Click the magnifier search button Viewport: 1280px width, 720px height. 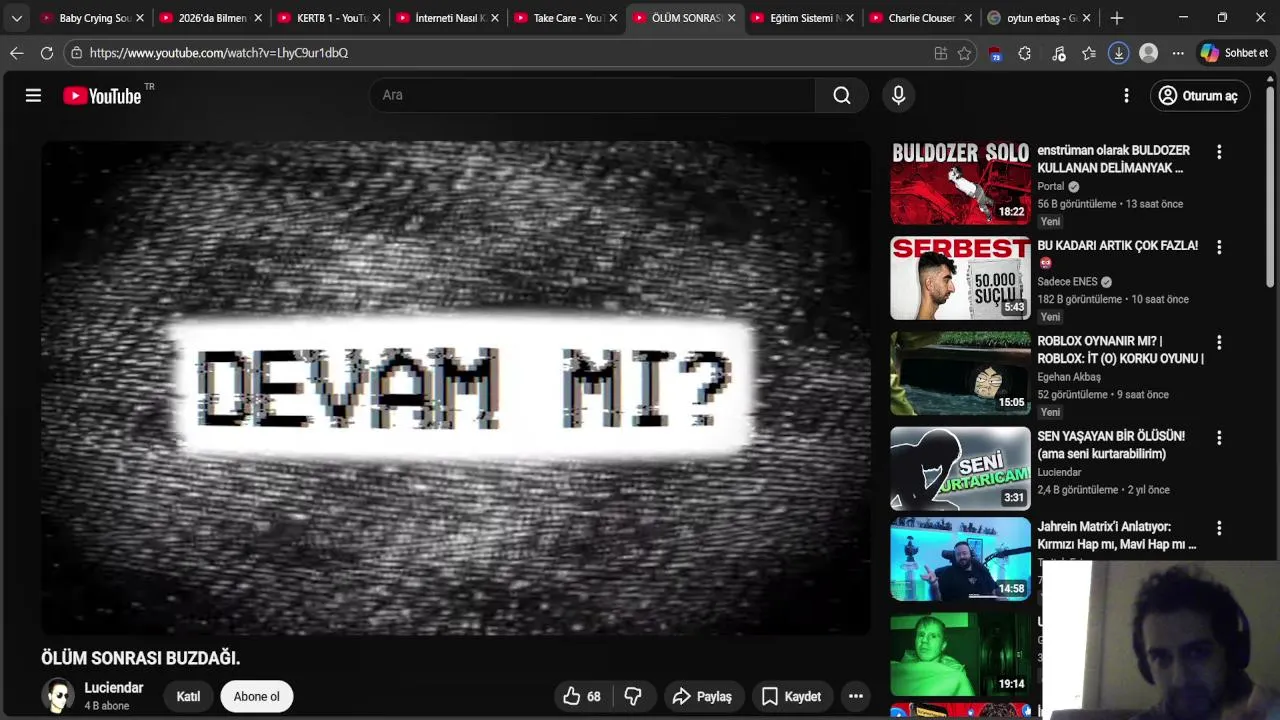pos(842,95)
